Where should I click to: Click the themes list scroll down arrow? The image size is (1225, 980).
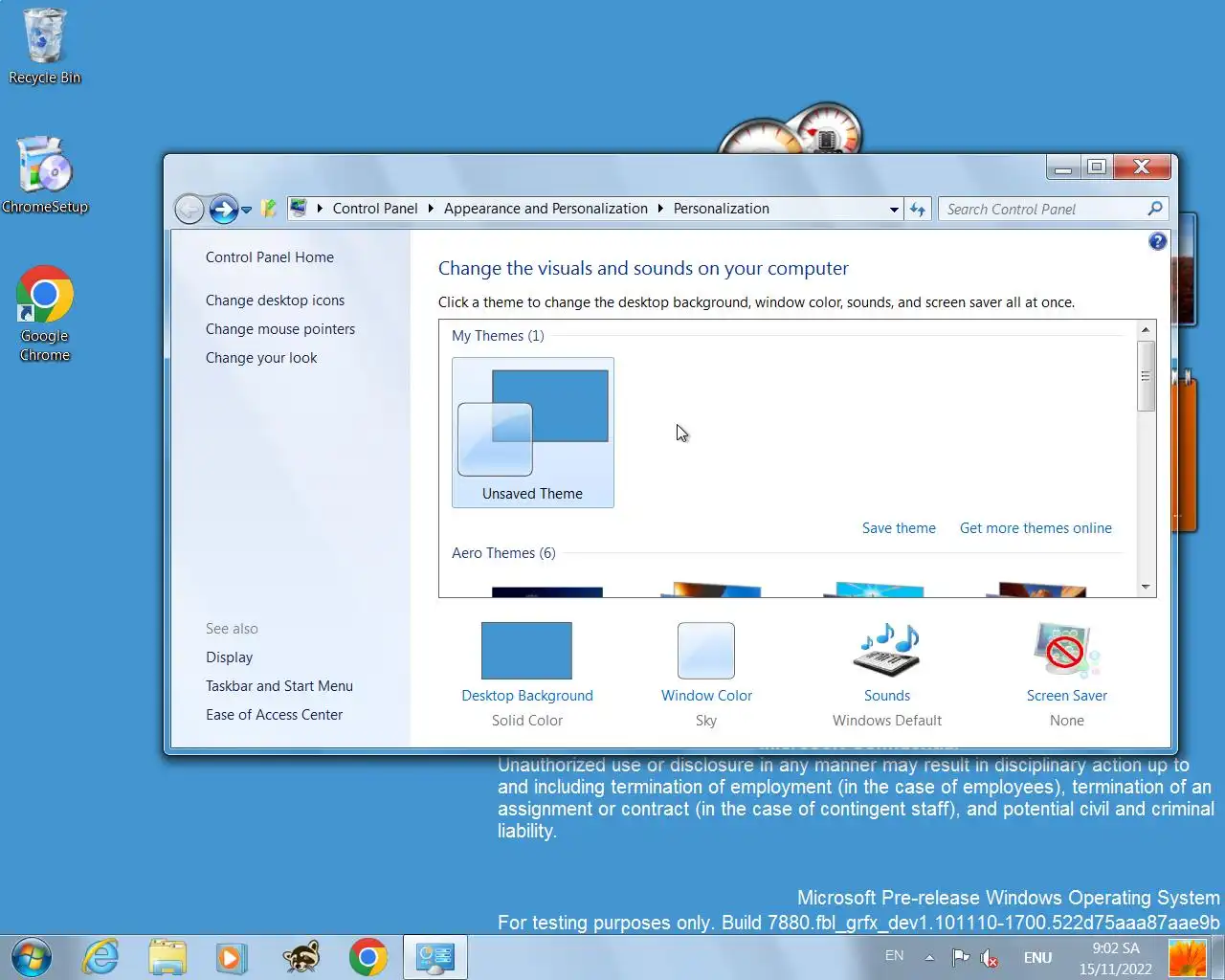click(1146, 588)
